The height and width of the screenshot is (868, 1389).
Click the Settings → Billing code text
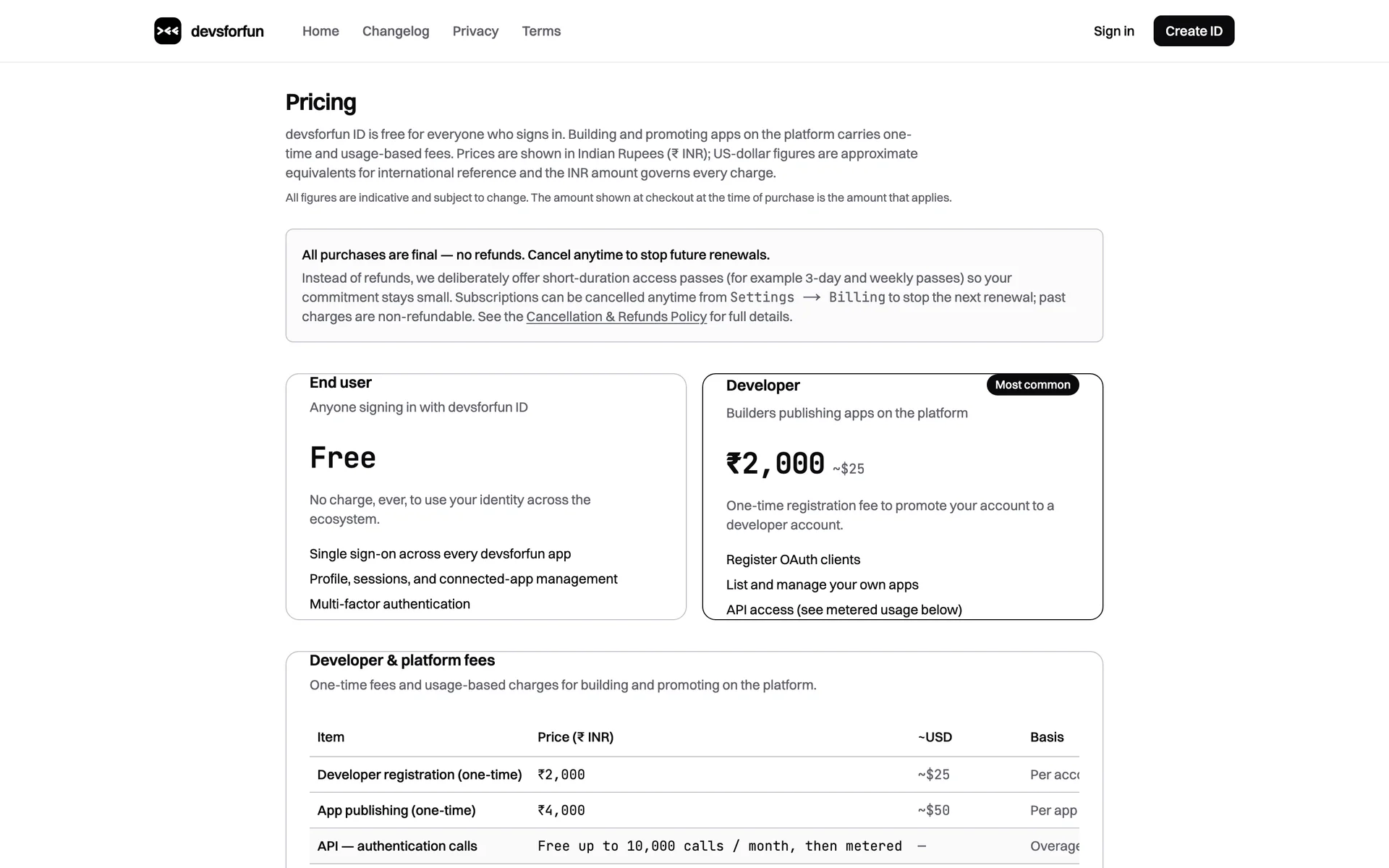(x=807, y=297)
